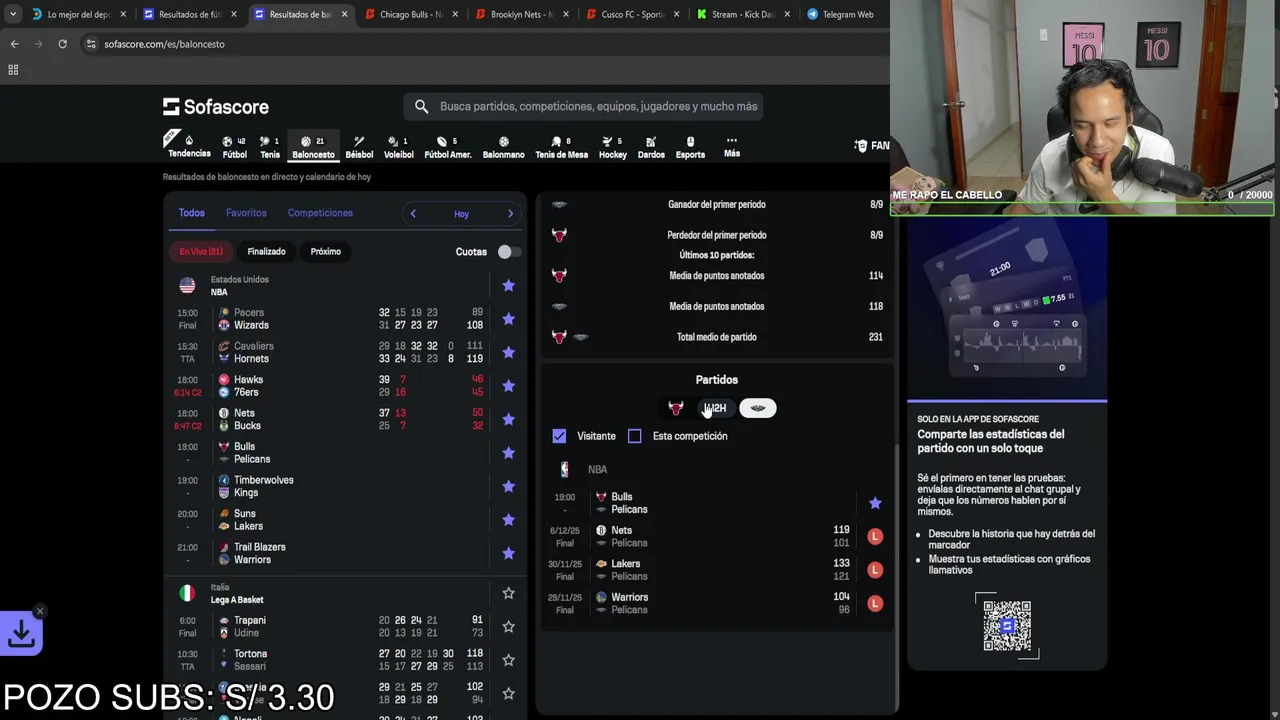The image size is (1280, 720).
Task: Open the Tenis de Mesa section
Action: tap(561, 147)
